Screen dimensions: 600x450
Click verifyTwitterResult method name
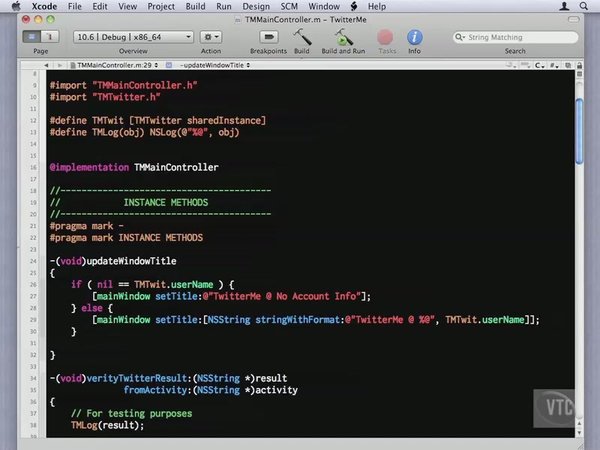click(137, 378)
